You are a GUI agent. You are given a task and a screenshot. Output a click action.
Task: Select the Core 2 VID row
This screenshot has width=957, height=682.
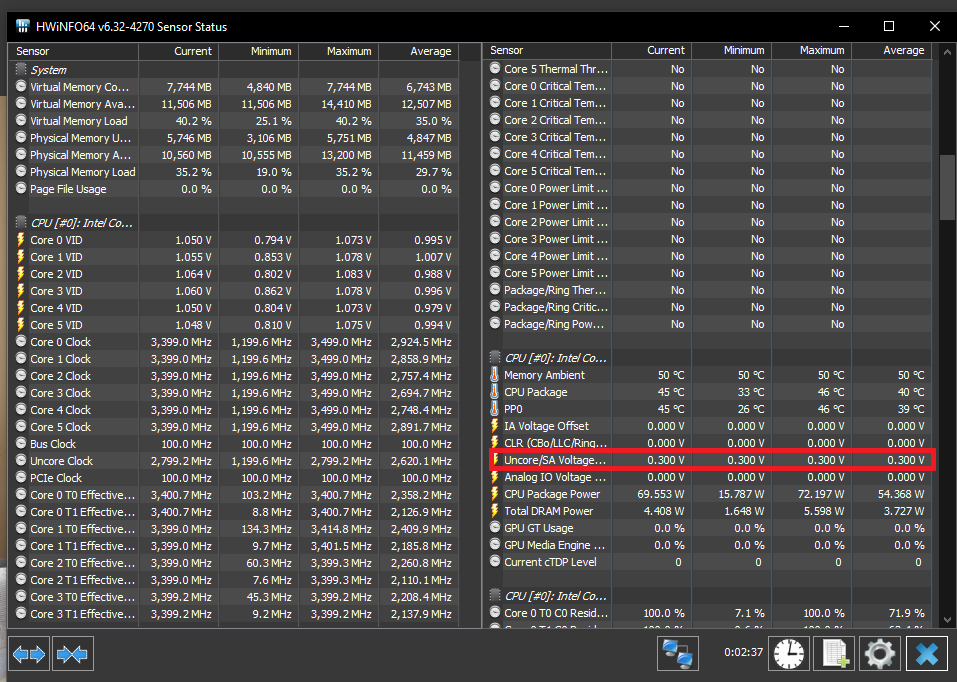coord(233,274)
